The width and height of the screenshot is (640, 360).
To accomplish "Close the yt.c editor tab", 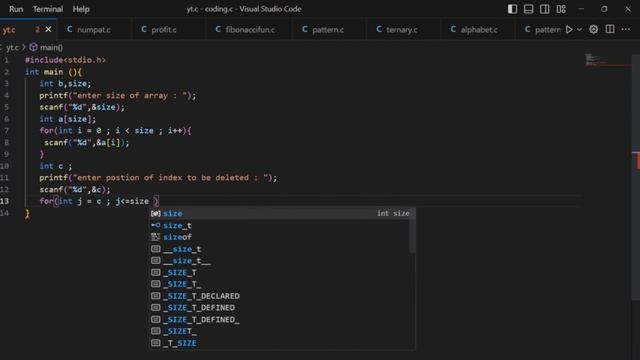I will (48, 29).
